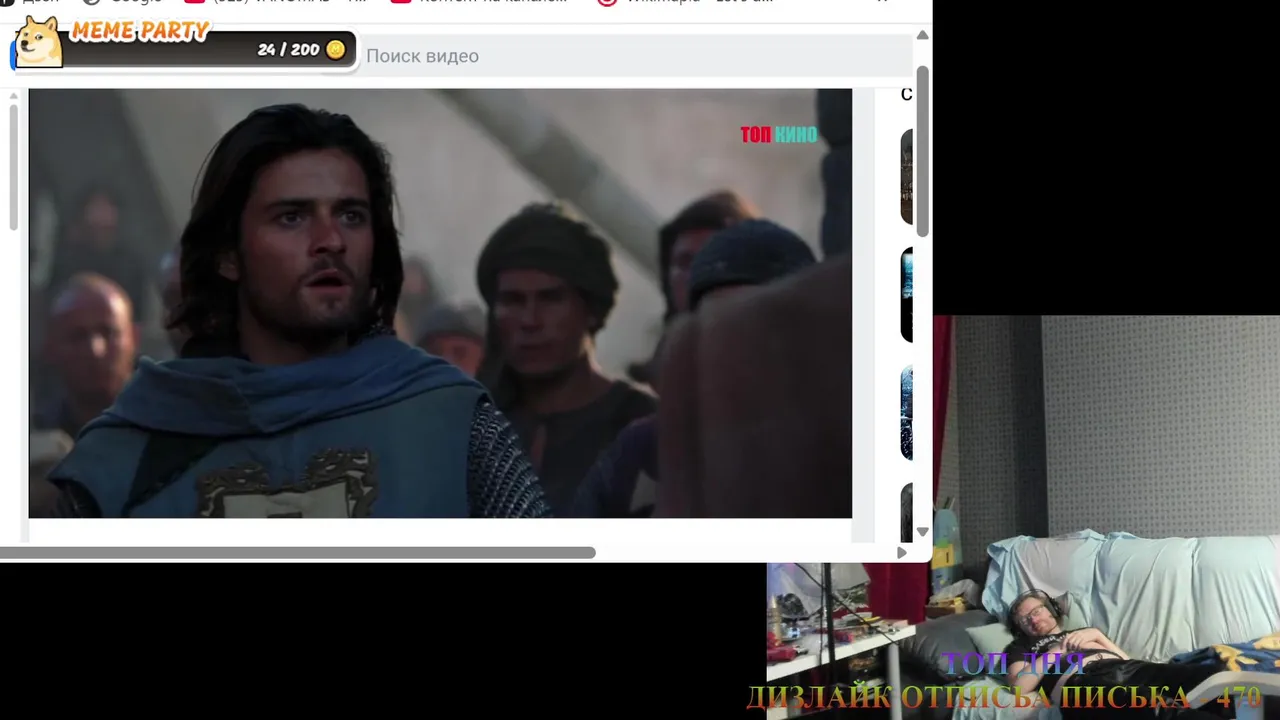The height and width of the screenshot is (720, 1280).
Task: Click the vertical scrollbar thumb on the right
Action: point(922,152)
